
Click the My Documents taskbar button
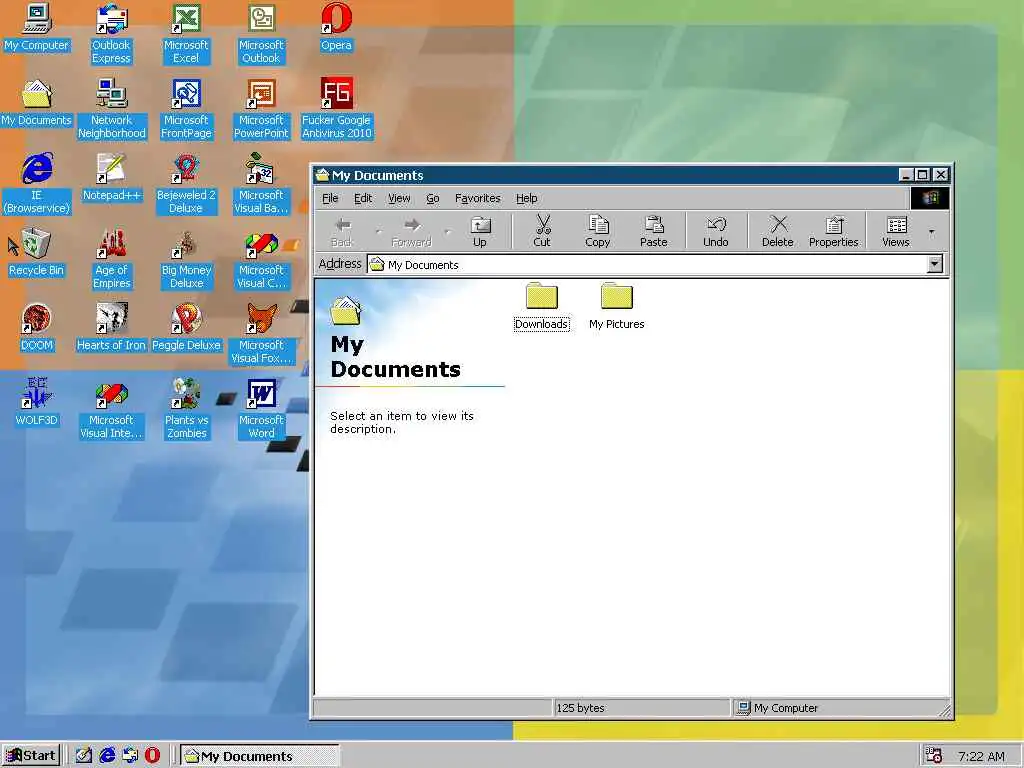click(x=259, y=756)
